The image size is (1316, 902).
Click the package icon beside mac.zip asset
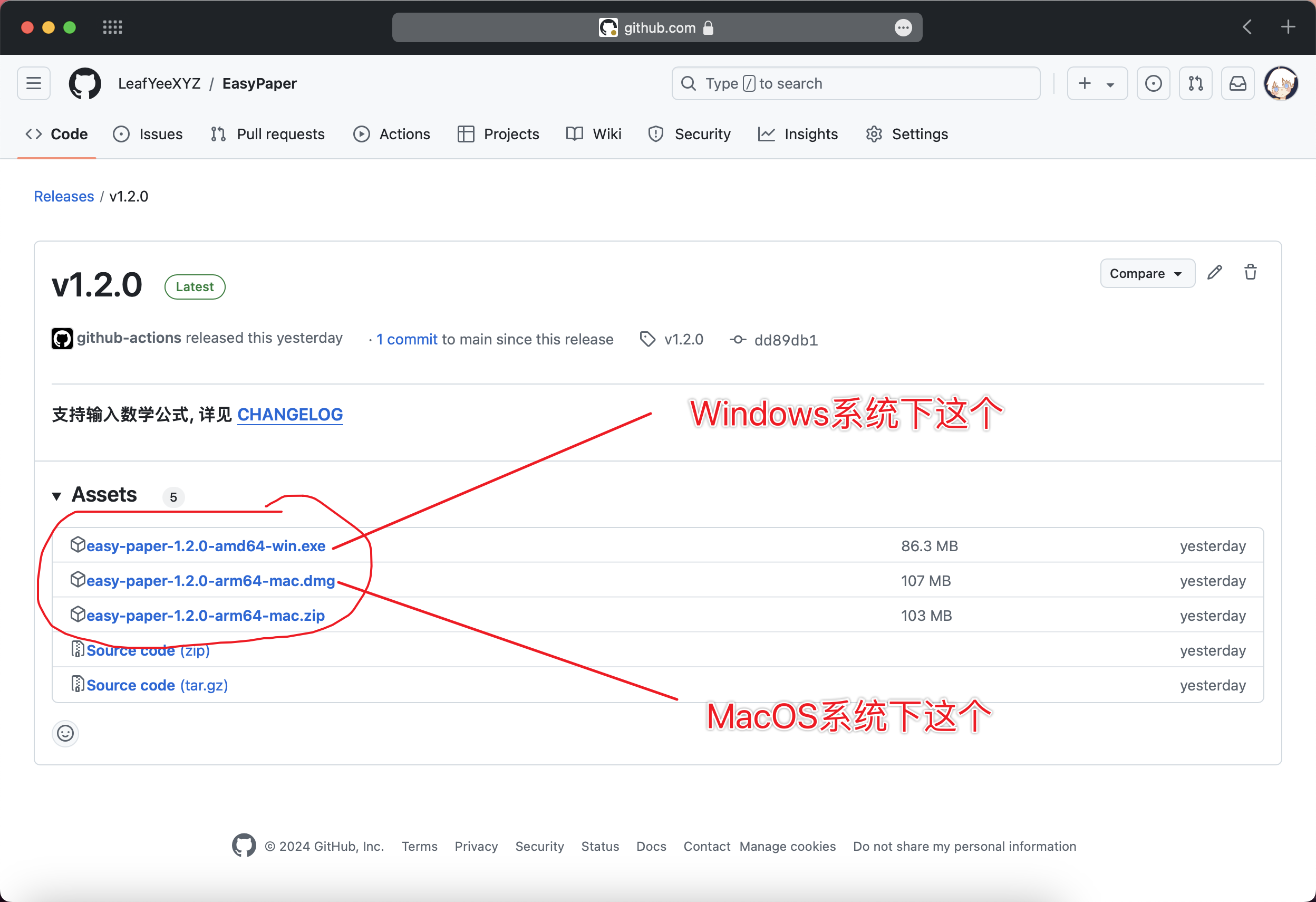tap(77, 614)
